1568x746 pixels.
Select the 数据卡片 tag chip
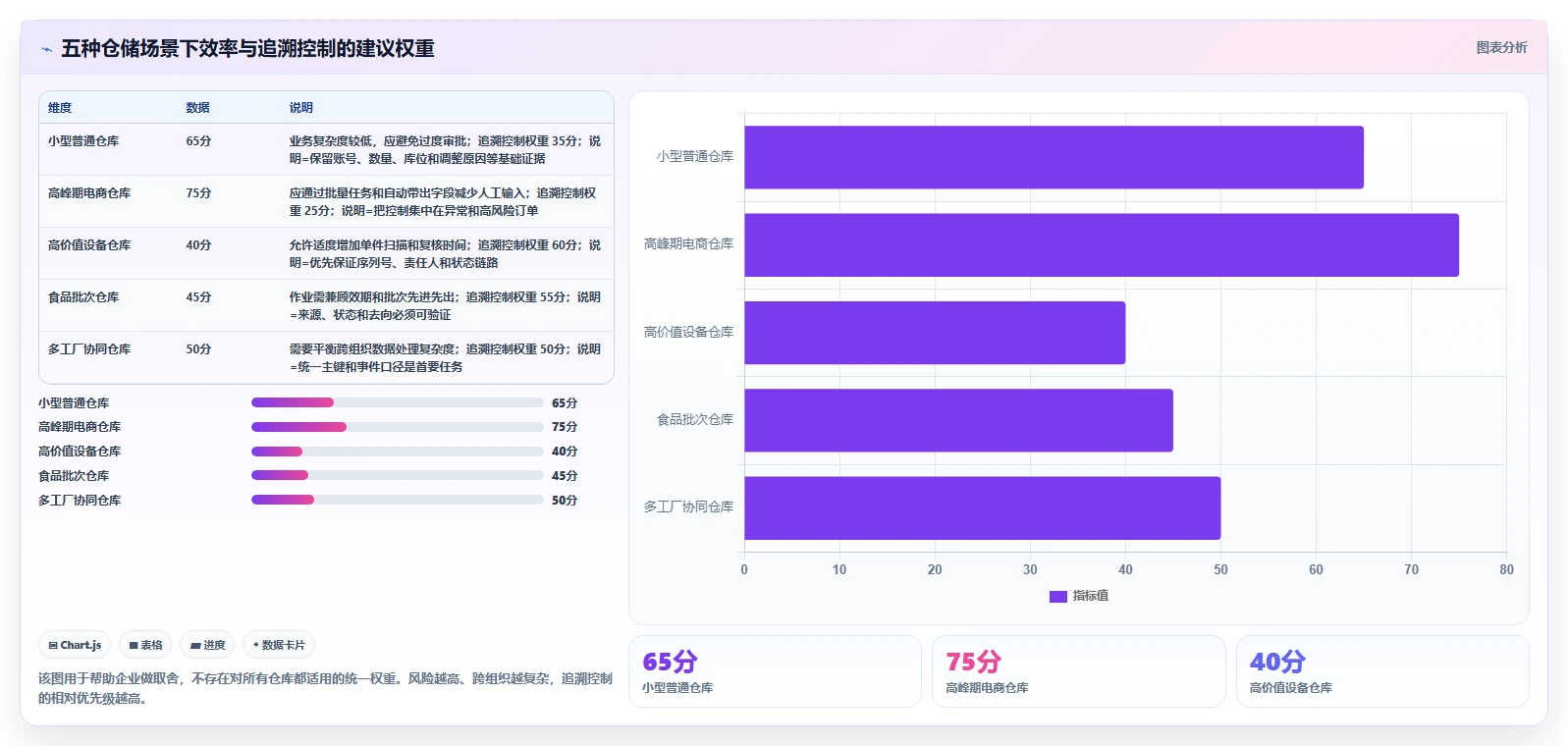[279, 645]
